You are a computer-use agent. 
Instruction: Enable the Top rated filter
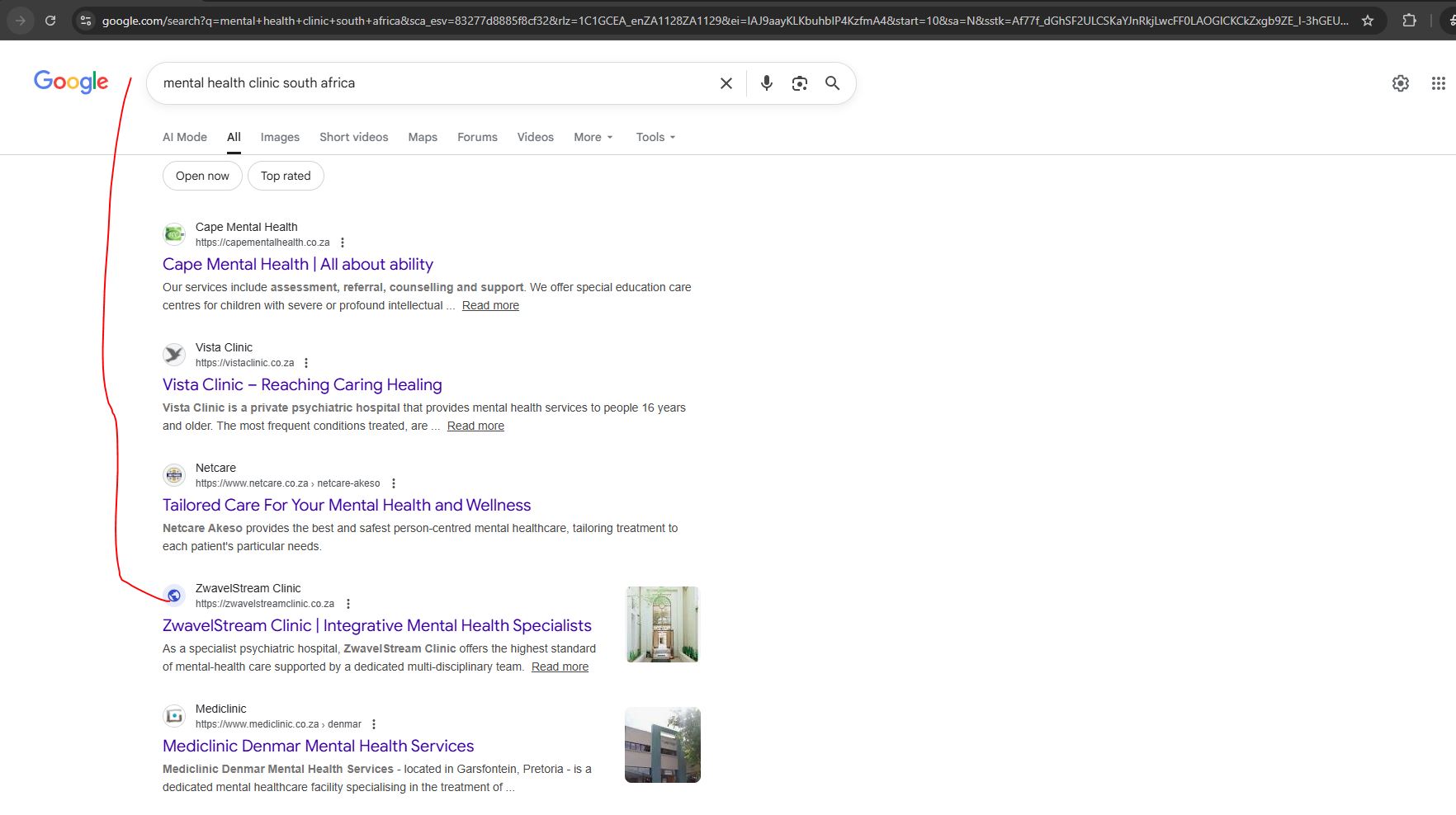[x=285, y=176]
